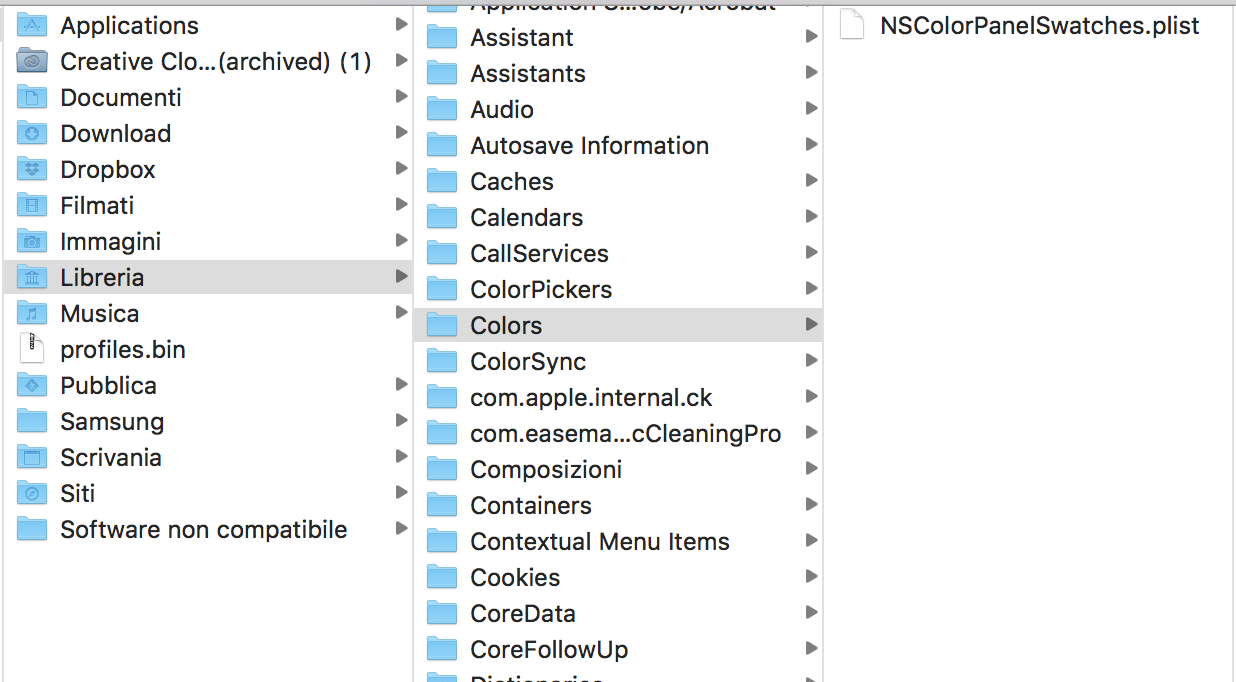Viewport: 1236px width, 682px height.
Task: Open the Caches folder
Action: coord(511,182)
